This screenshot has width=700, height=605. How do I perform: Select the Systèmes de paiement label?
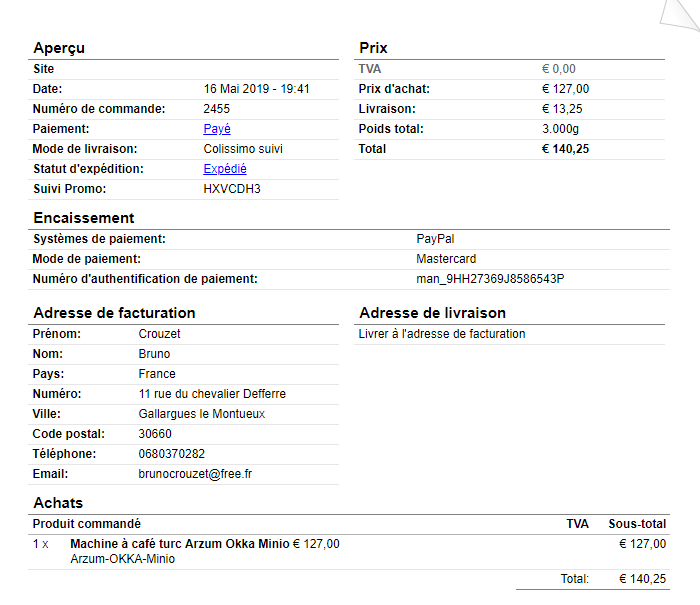tap(100, 239)
